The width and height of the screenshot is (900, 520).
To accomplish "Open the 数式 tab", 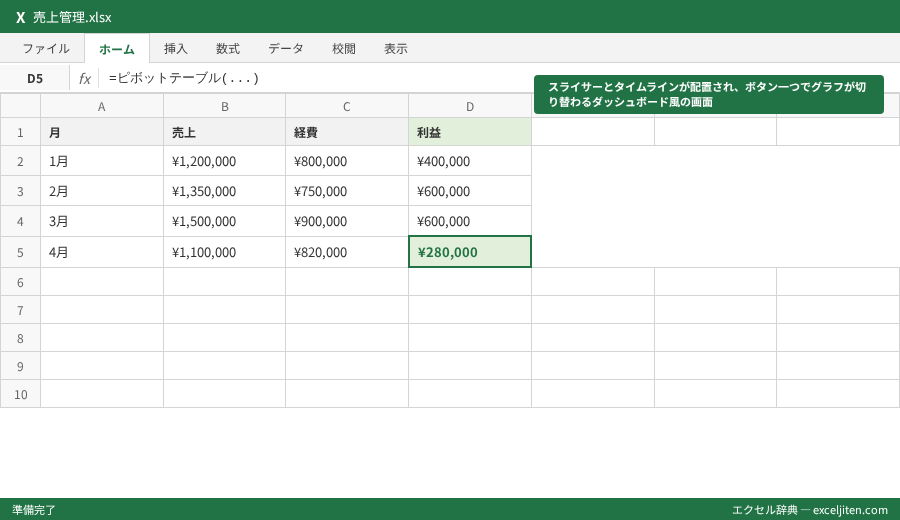I will [x=228, y=49].
